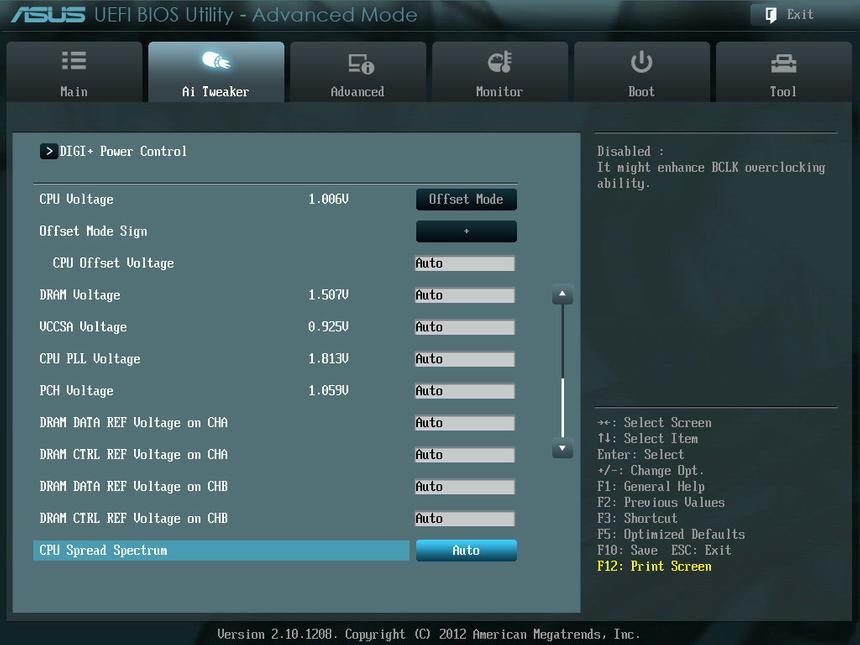
Task: Click the DIGI+ Power Control arrow icon
Action: [49, 151]
